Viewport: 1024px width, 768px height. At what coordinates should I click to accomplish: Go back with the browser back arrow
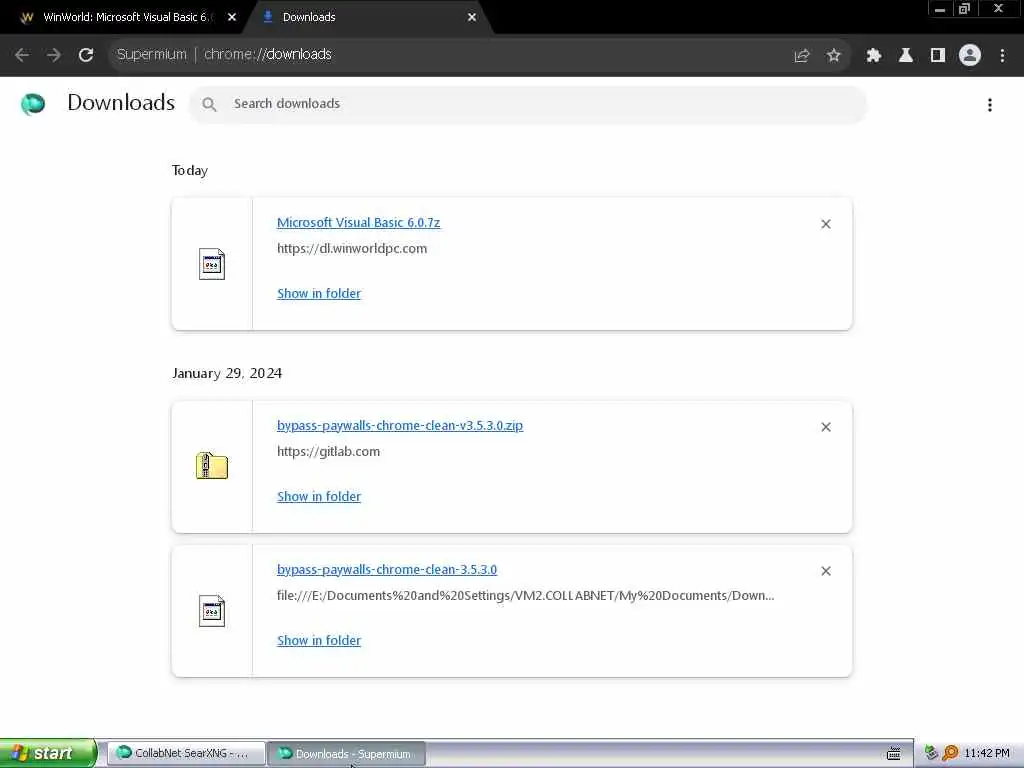(x=22, y=55)
